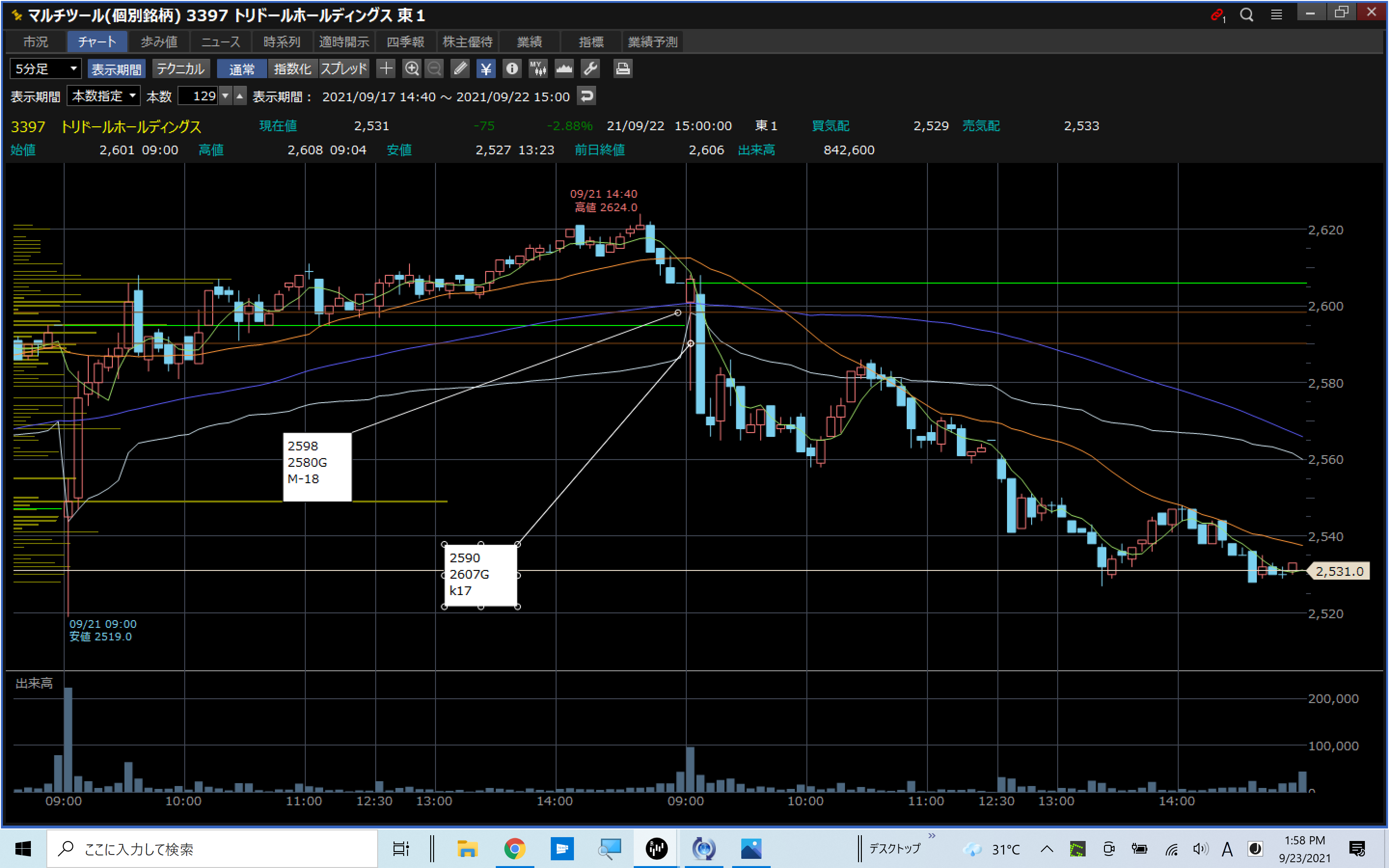1389x868 pixels.
Task: Click the crosshair cursor tool icon
Action: pos(386,69)
